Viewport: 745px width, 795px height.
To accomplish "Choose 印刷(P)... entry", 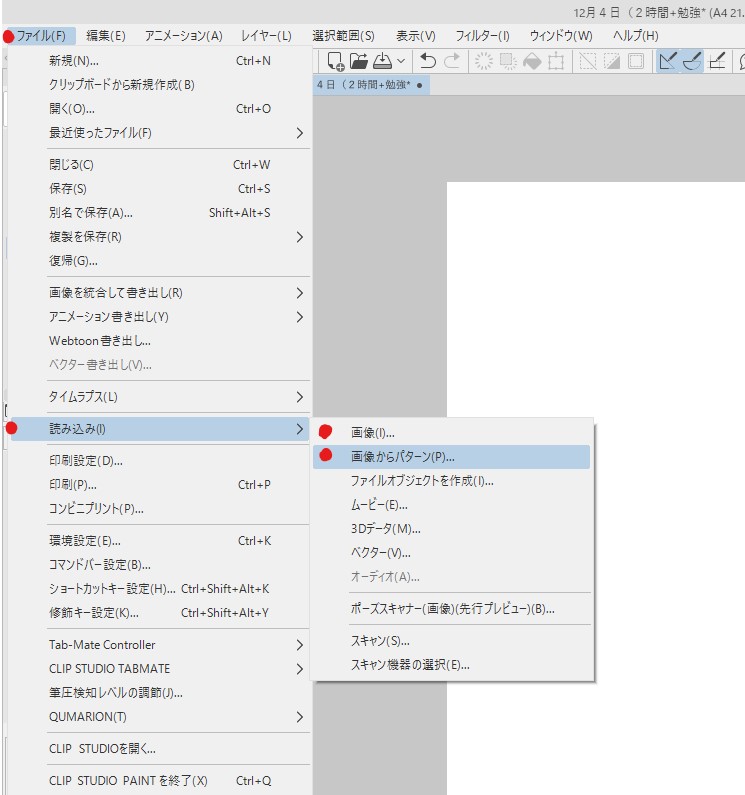I will 160,485.
